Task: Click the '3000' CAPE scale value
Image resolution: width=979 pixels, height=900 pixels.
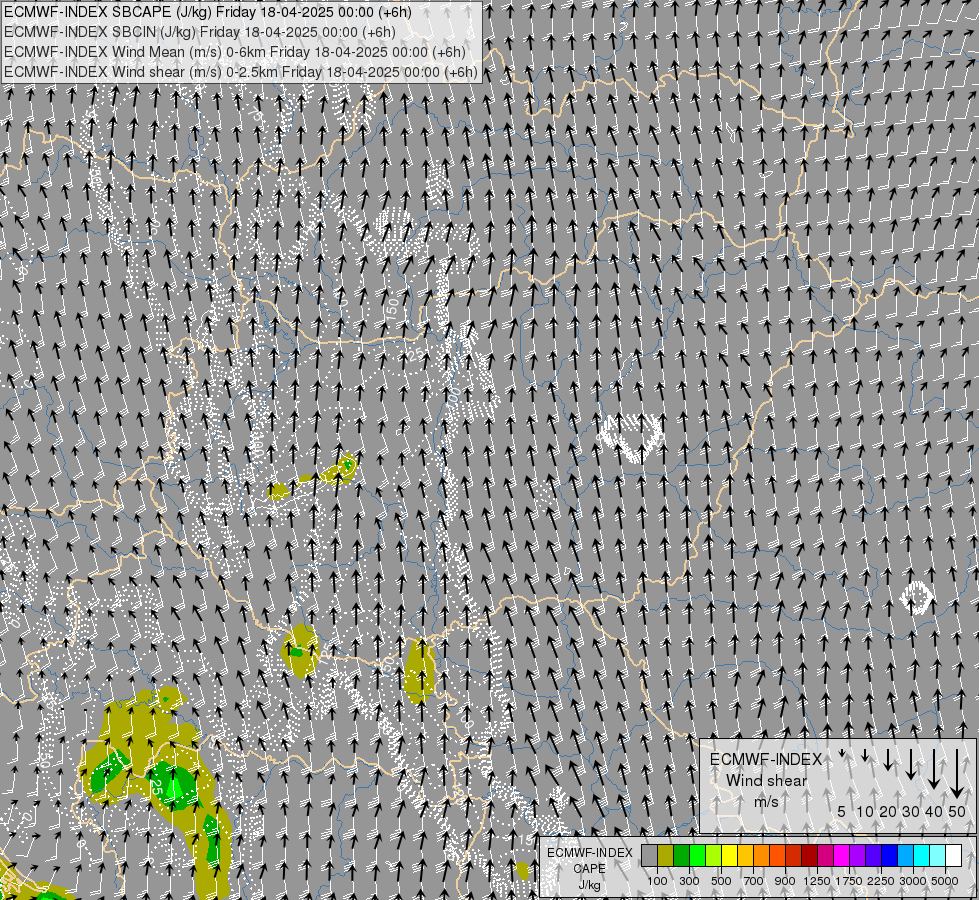Action: click(913, 881)
